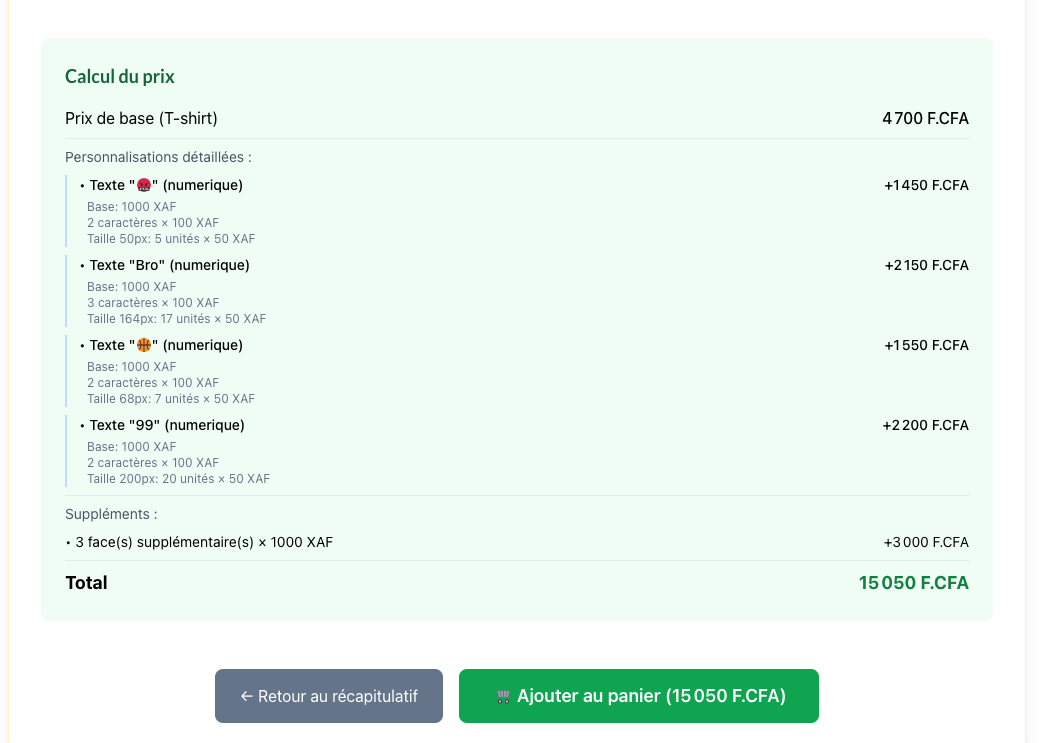Click the +1 450 F.CFA amount
This screenshot has height=743, width=1041.
pyautogui.click(x=926, y=185)
